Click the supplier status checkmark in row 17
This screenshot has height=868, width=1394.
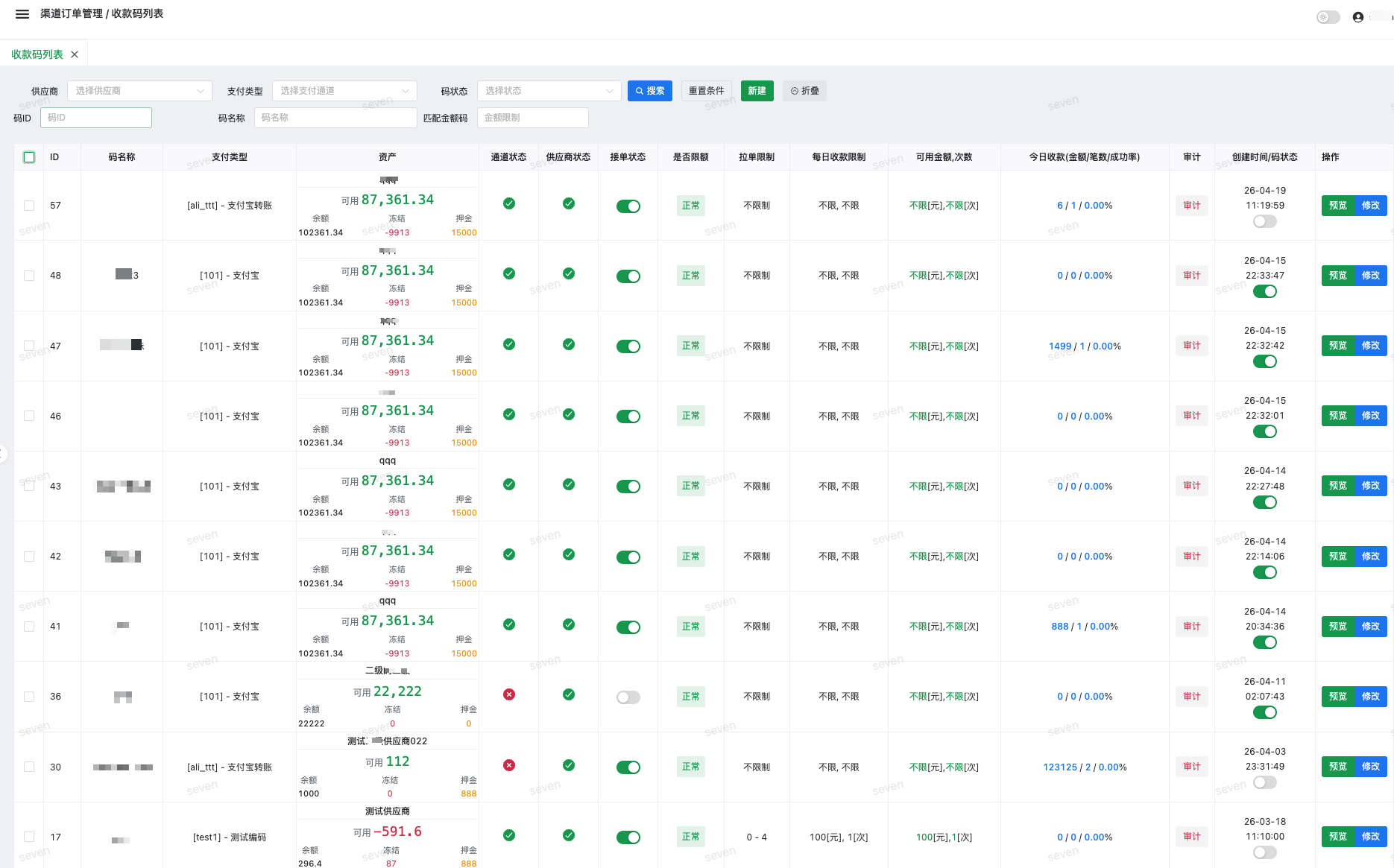[x=569, y=835]
